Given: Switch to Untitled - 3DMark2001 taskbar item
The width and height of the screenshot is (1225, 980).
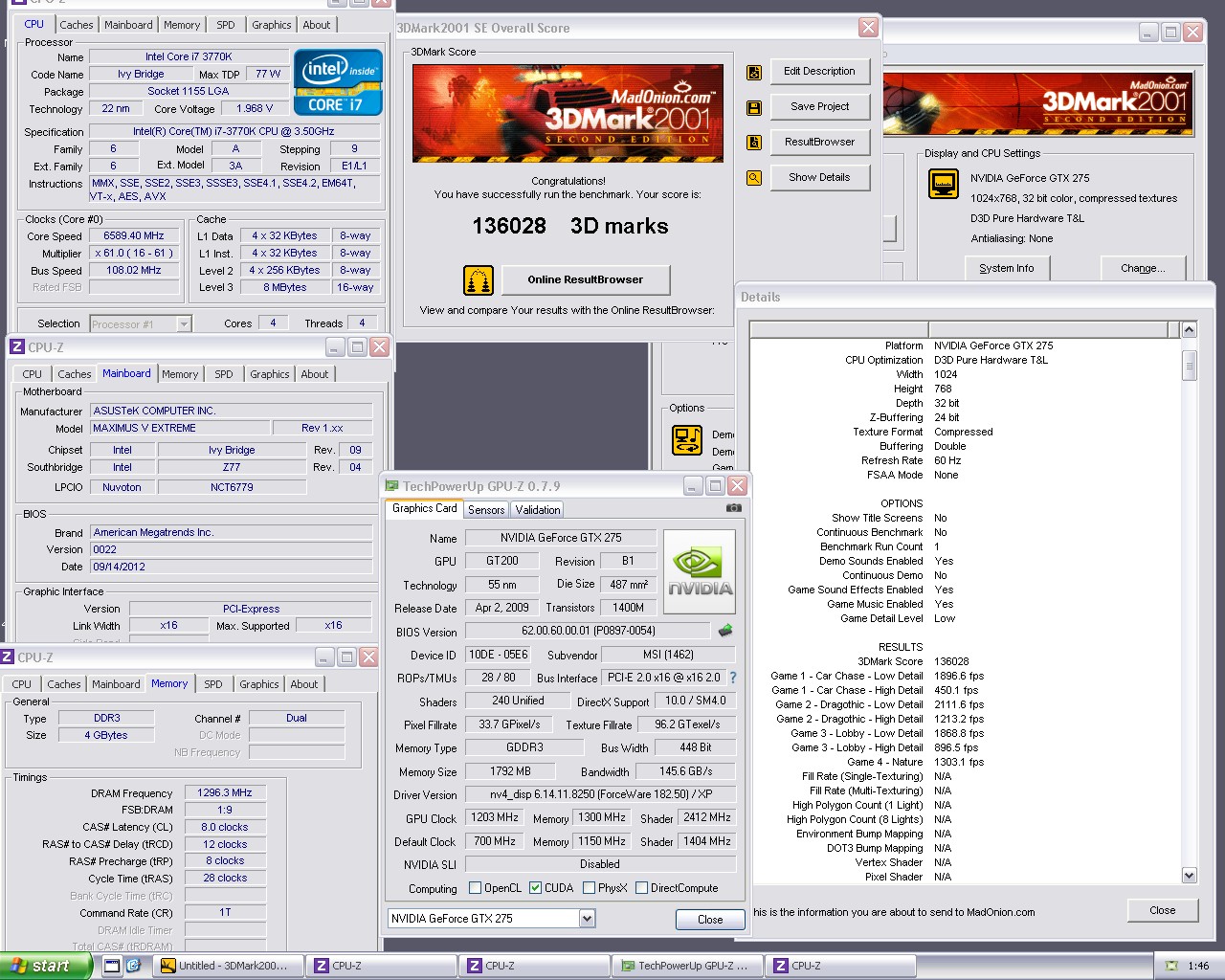Looking at the screenshot, I should coord(227,966).
